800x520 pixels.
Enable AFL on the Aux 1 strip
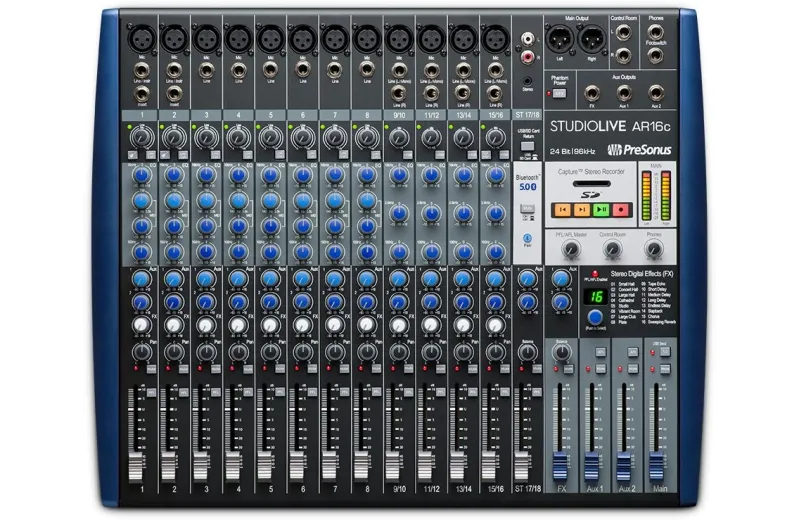tap(601, 352)
